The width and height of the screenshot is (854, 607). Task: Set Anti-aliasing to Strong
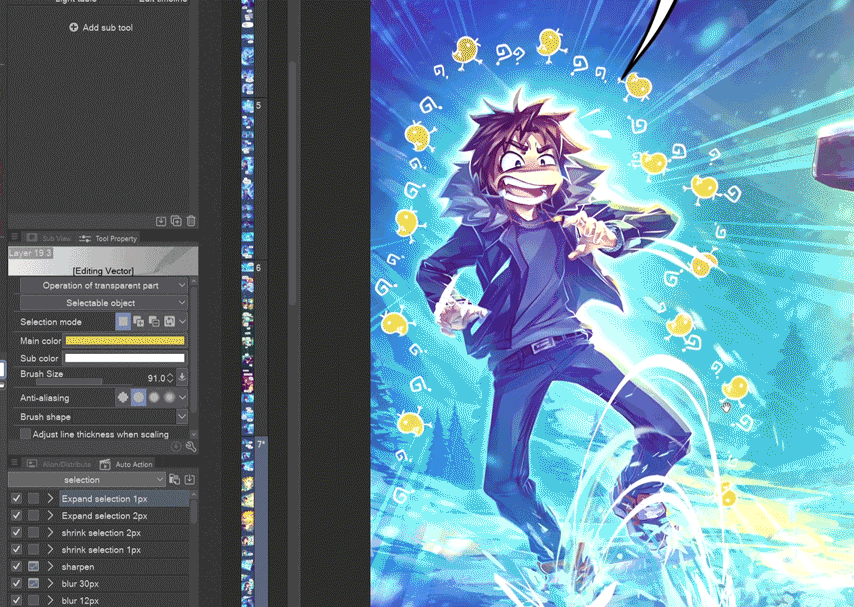[169, 398]
